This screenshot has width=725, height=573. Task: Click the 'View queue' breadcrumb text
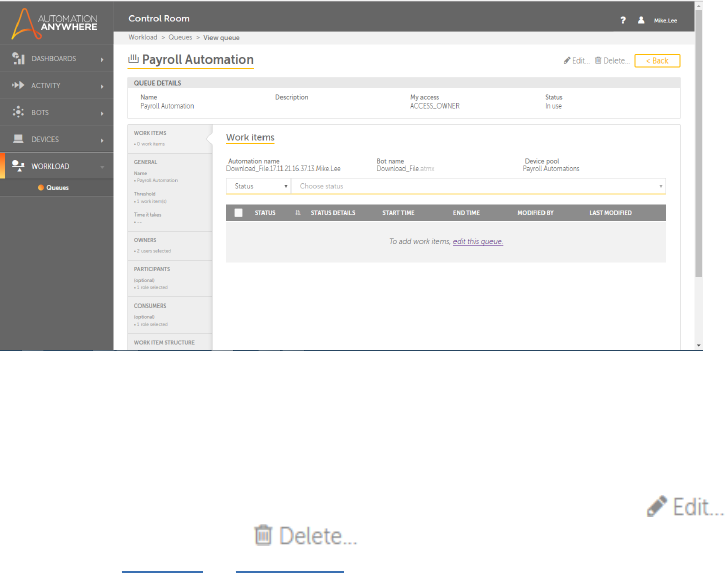point(221,37)
